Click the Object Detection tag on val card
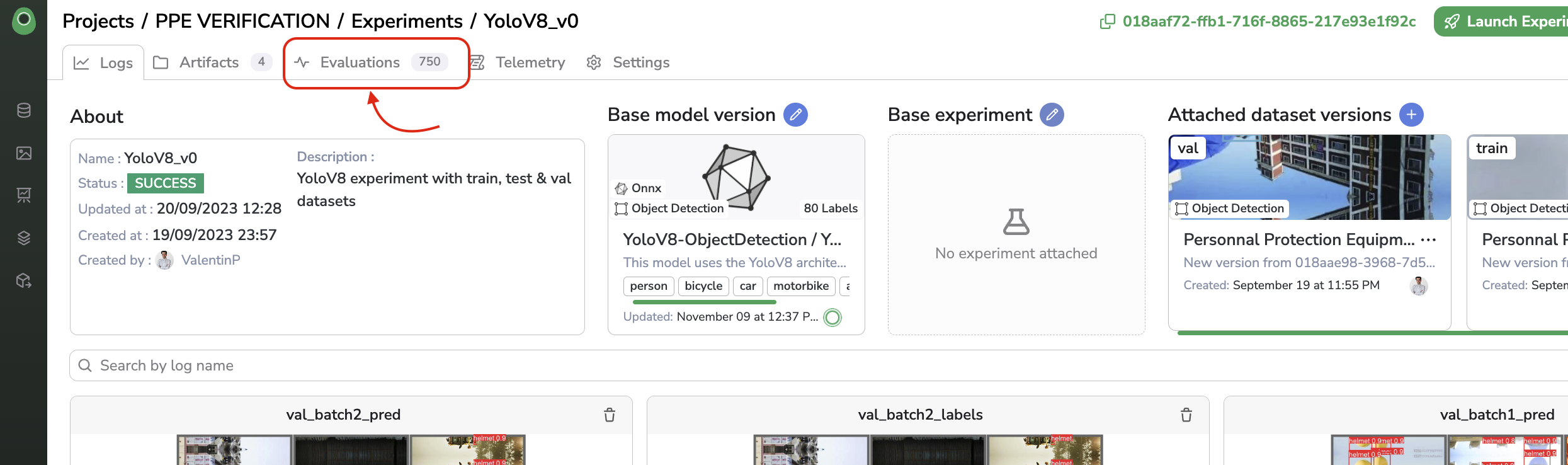Viewport: 1568px width, 465px height. coord(1230,209)
